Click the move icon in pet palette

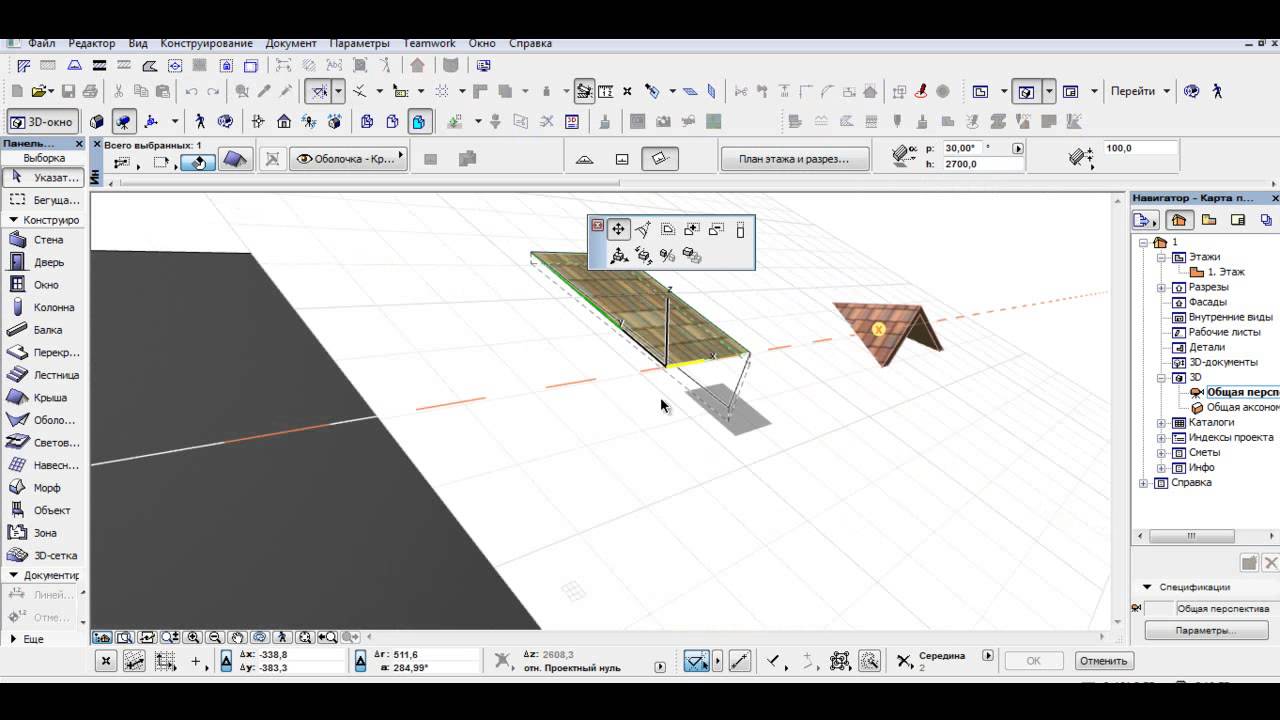[x=618, y=230]
